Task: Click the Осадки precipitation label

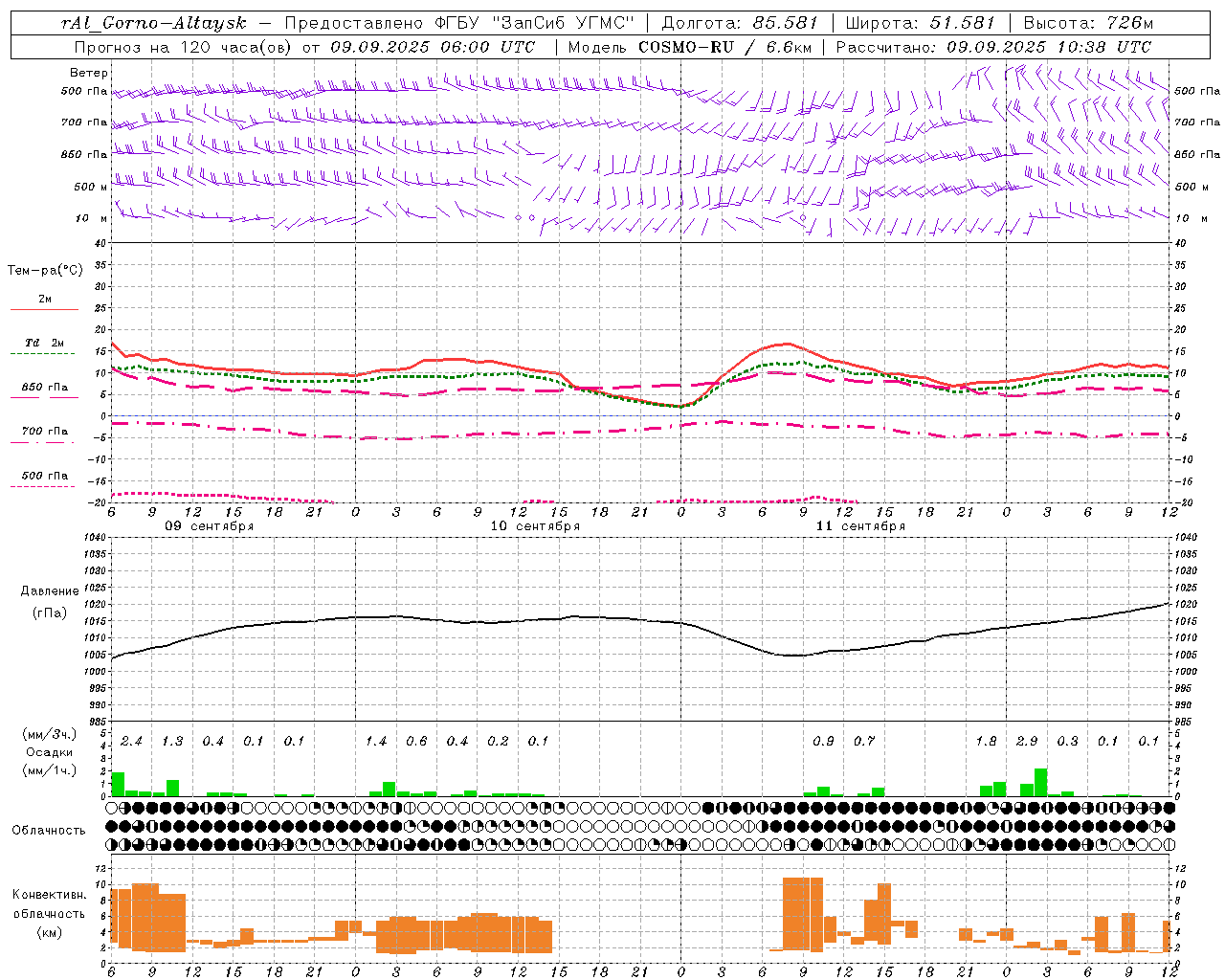Action: [49, 753]
